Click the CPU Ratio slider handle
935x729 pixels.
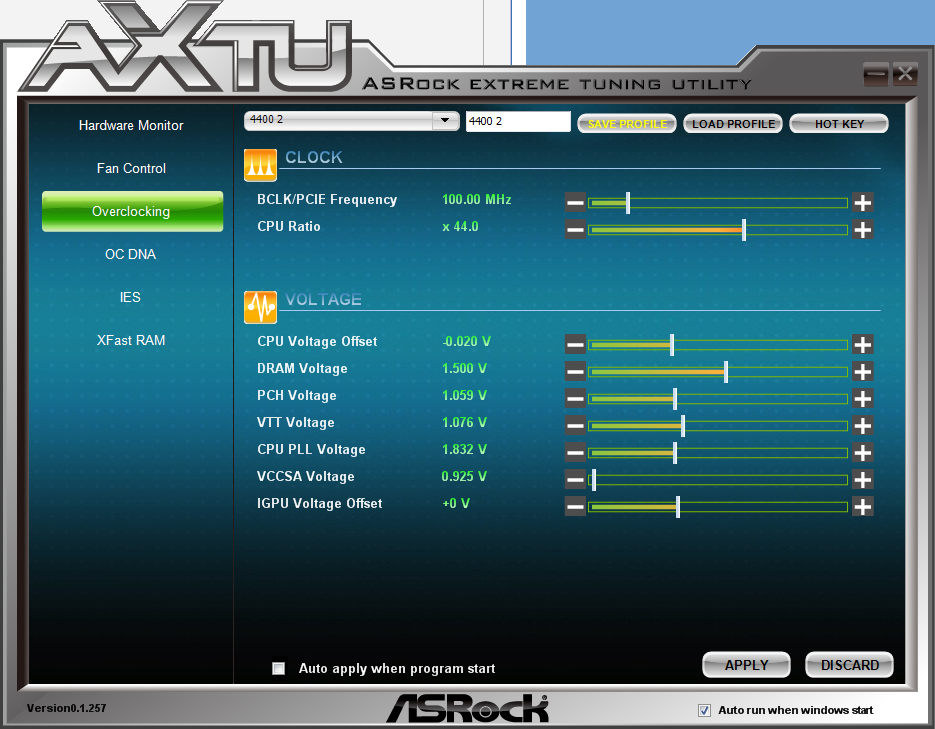(744, 229)
